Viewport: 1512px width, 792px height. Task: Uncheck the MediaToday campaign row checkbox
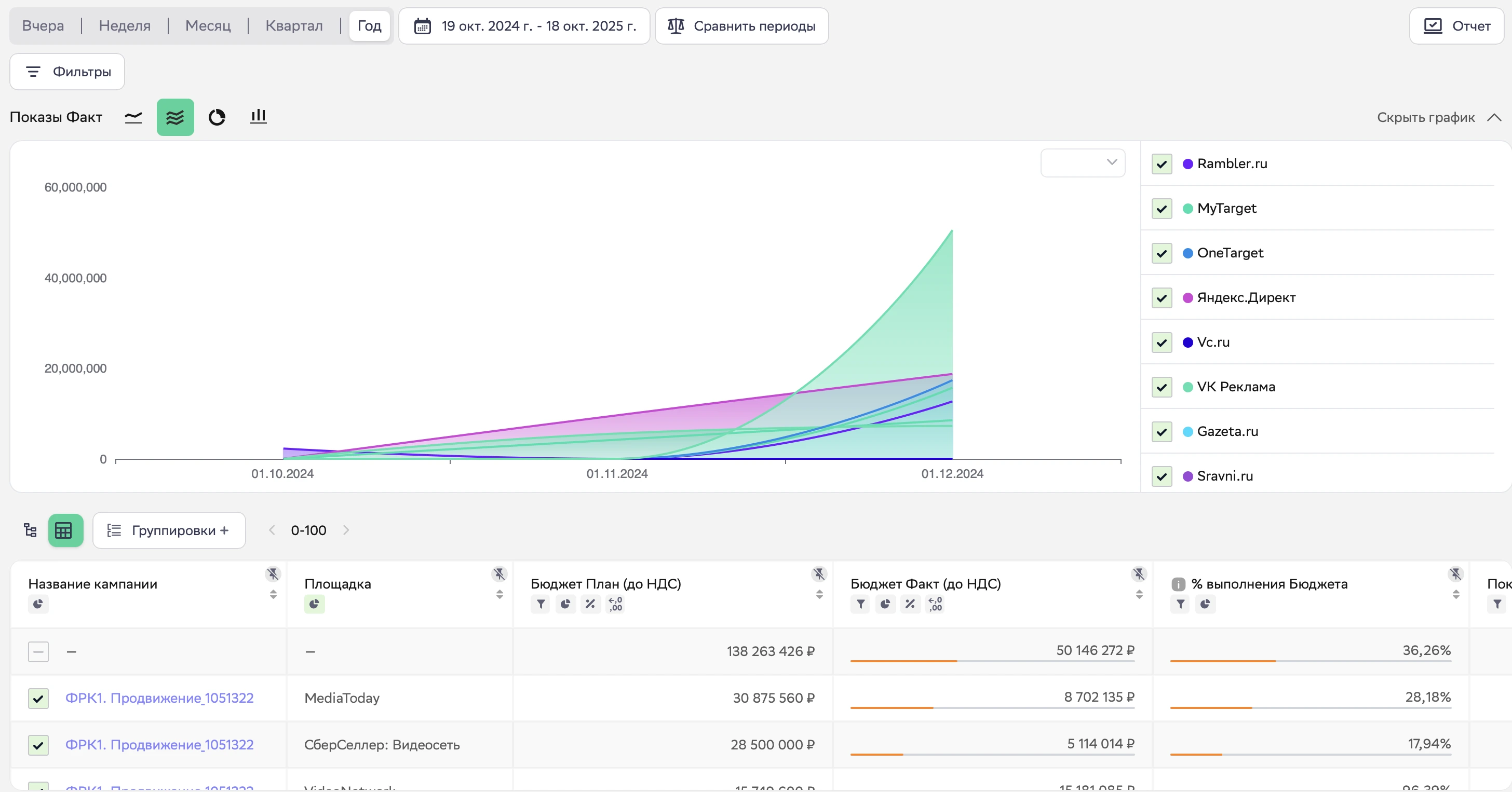[39, 698]
